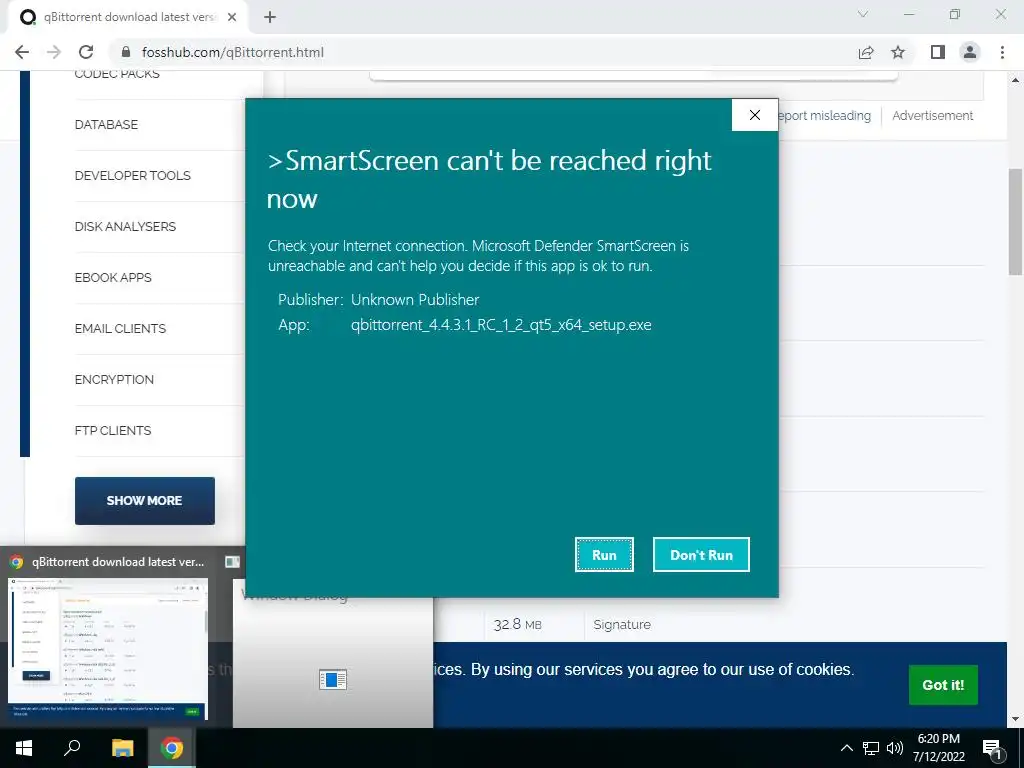Open the tab search chevron
This screenshot has height=768, width=1024.
tap(863, 14)
